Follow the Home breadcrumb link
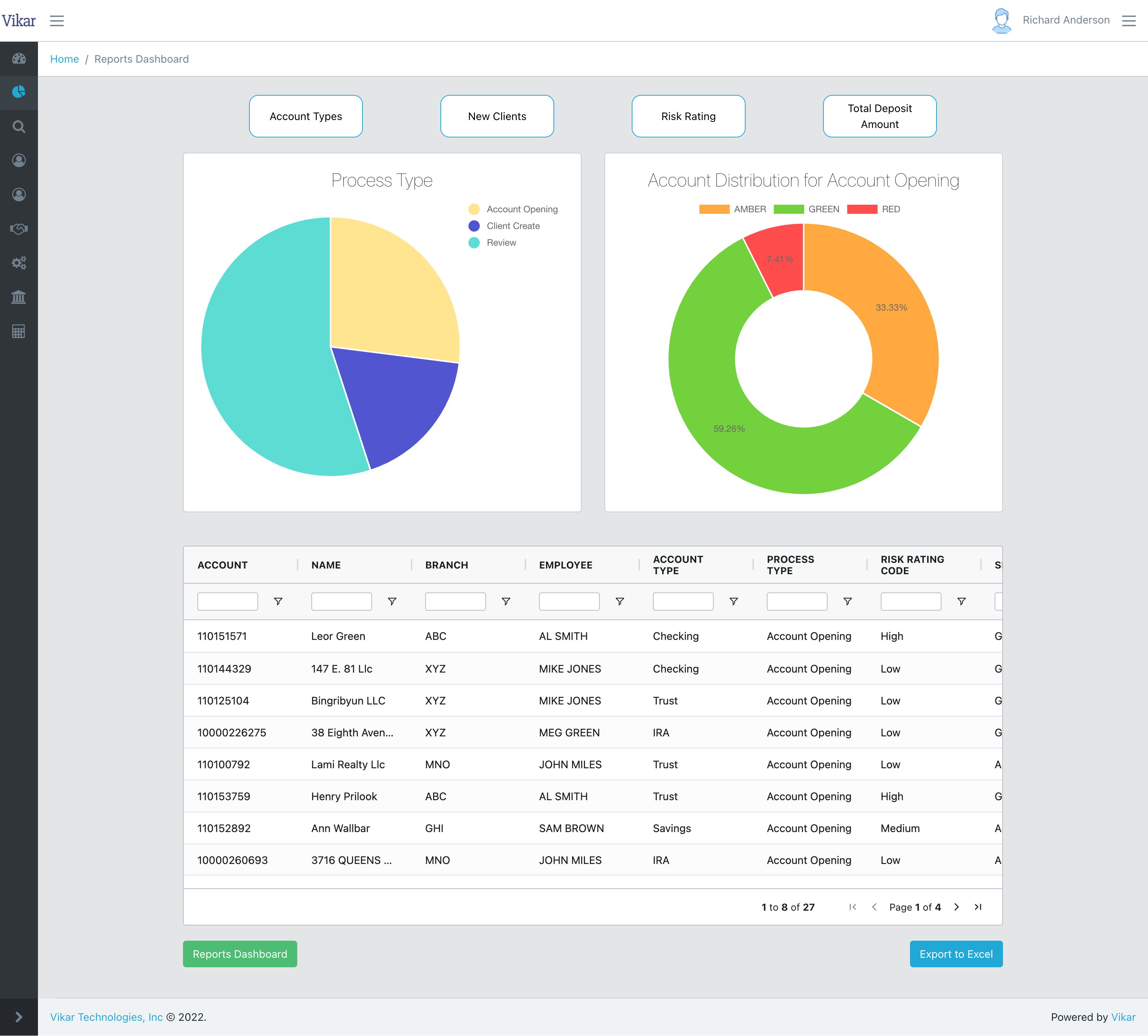The width and height of the screenshot is (1148, 1036). (x=64, y=59)
